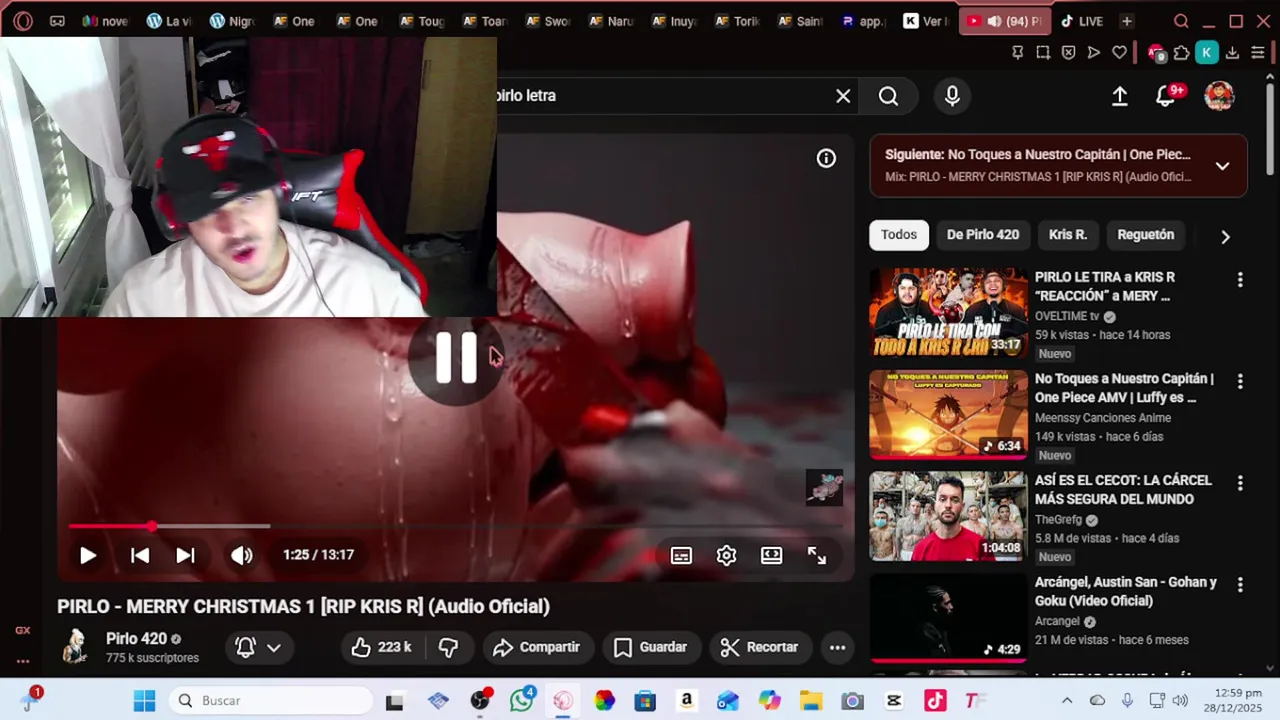This screenshot has width=1280, height=720.
Task: Mute the video volume speaker icon
Action: click(242, 555)
